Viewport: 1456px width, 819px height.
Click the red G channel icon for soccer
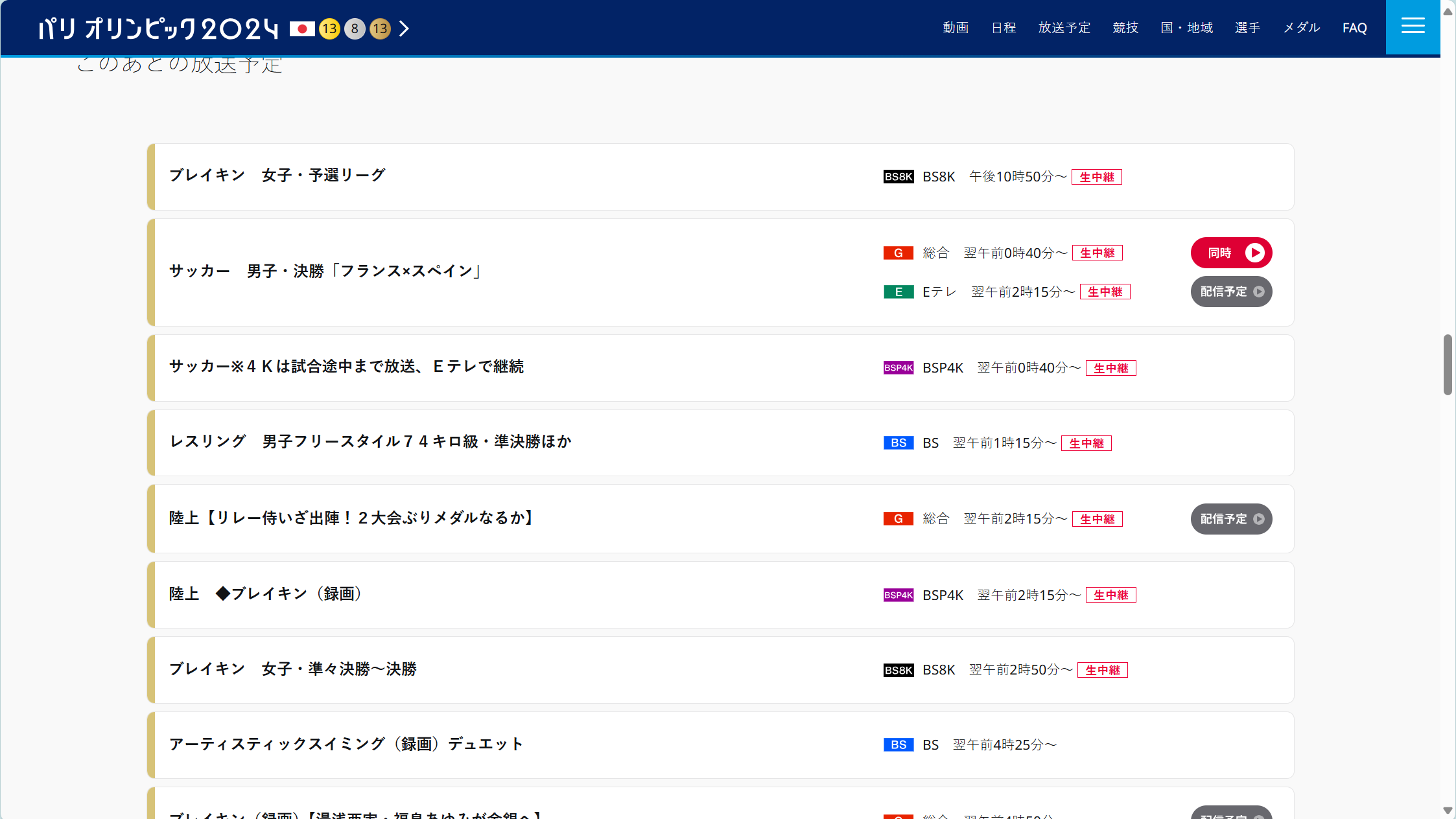[898, 253]
